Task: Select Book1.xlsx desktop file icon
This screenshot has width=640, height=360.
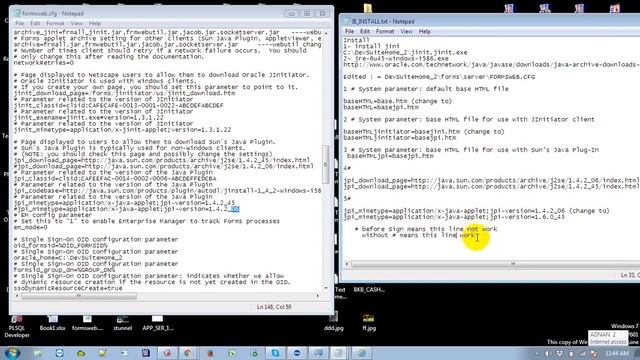Action: (52, 323)
